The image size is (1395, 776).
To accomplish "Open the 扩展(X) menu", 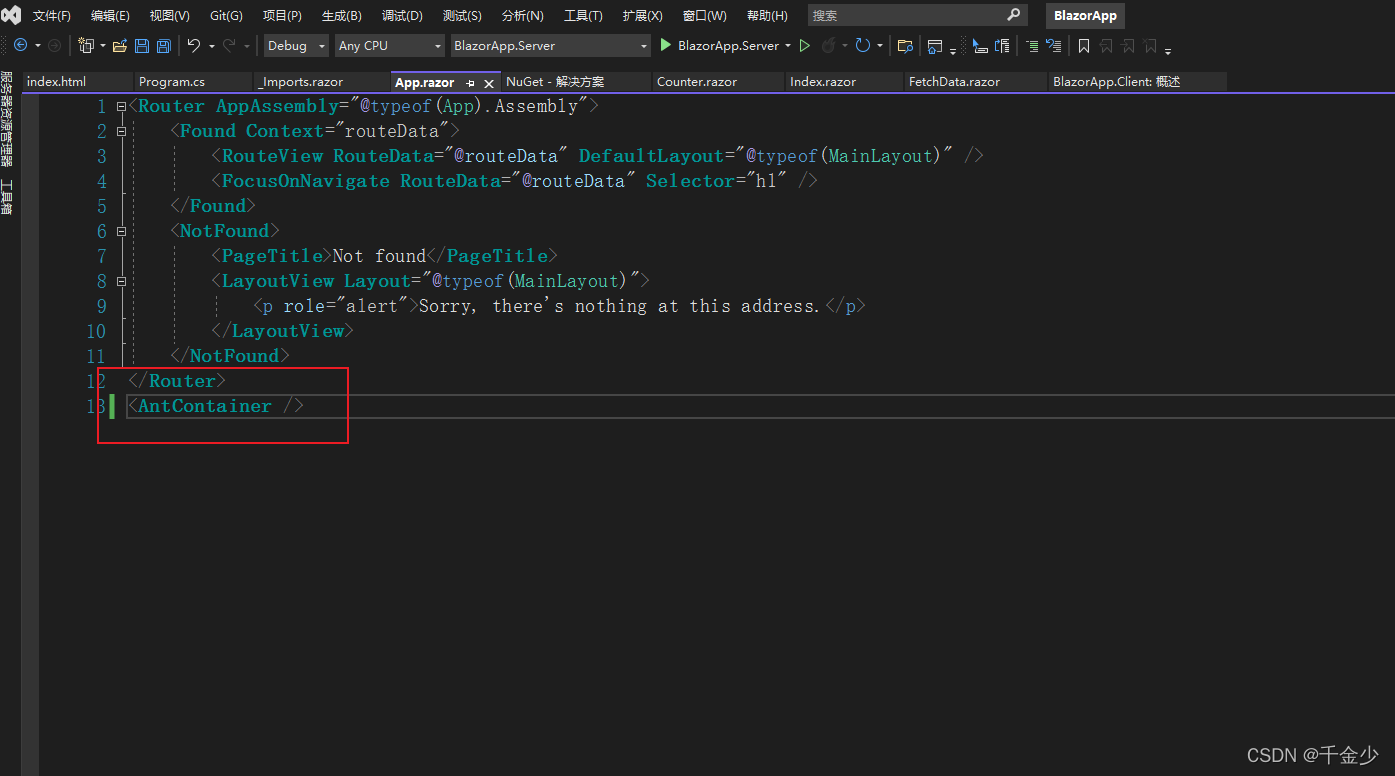I will coord(642,16).
